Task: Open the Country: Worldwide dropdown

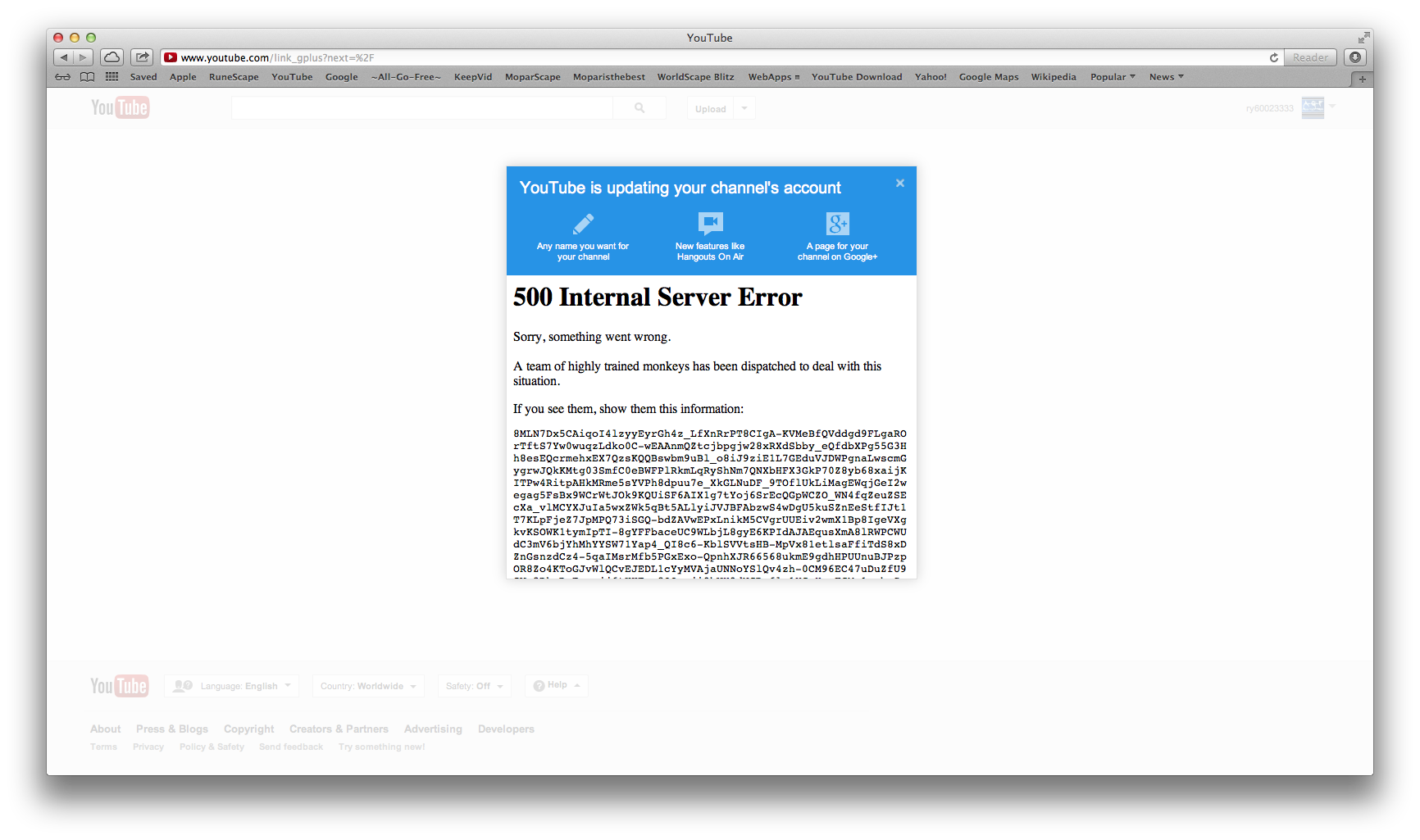Action: click(x=368, y=686)
